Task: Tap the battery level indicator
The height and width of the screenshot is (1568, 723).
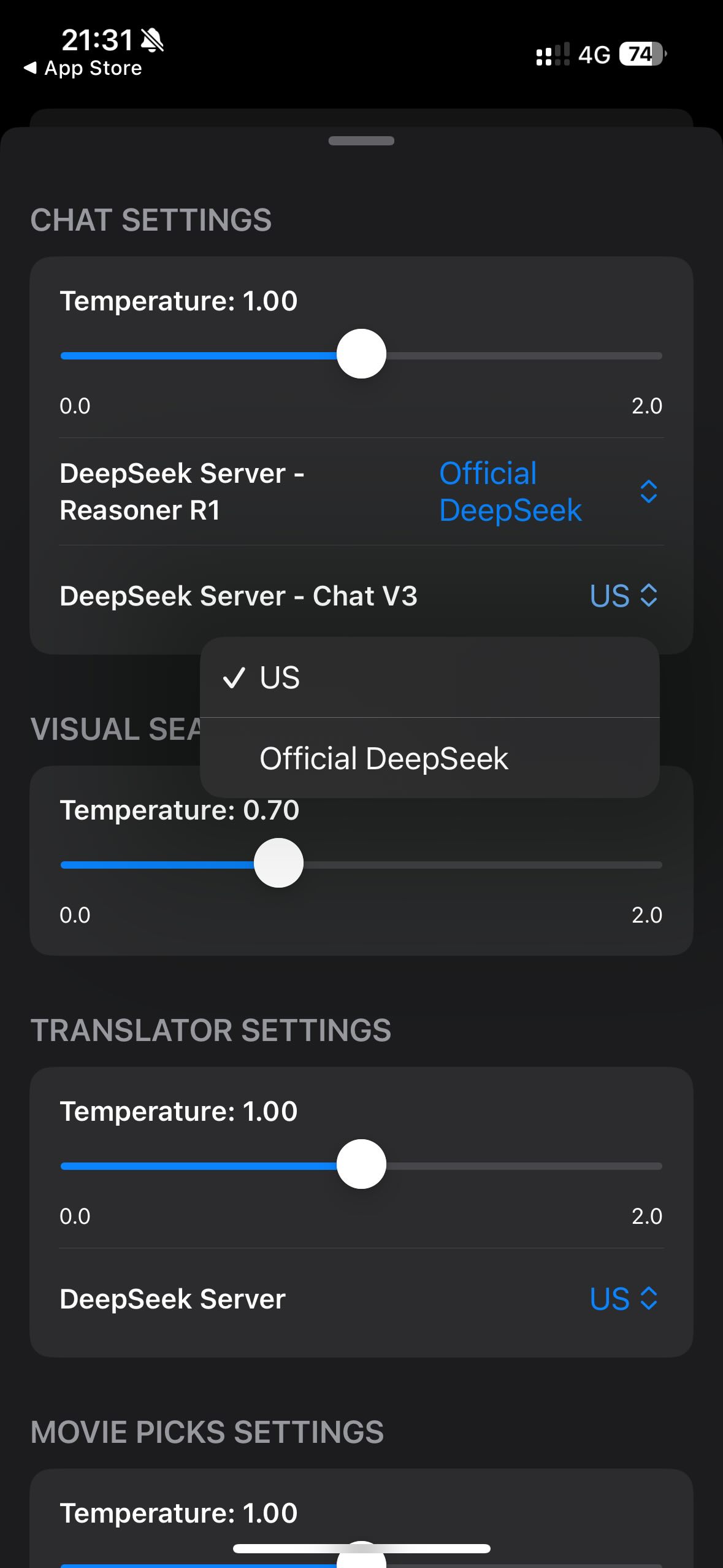Action: 641,54
